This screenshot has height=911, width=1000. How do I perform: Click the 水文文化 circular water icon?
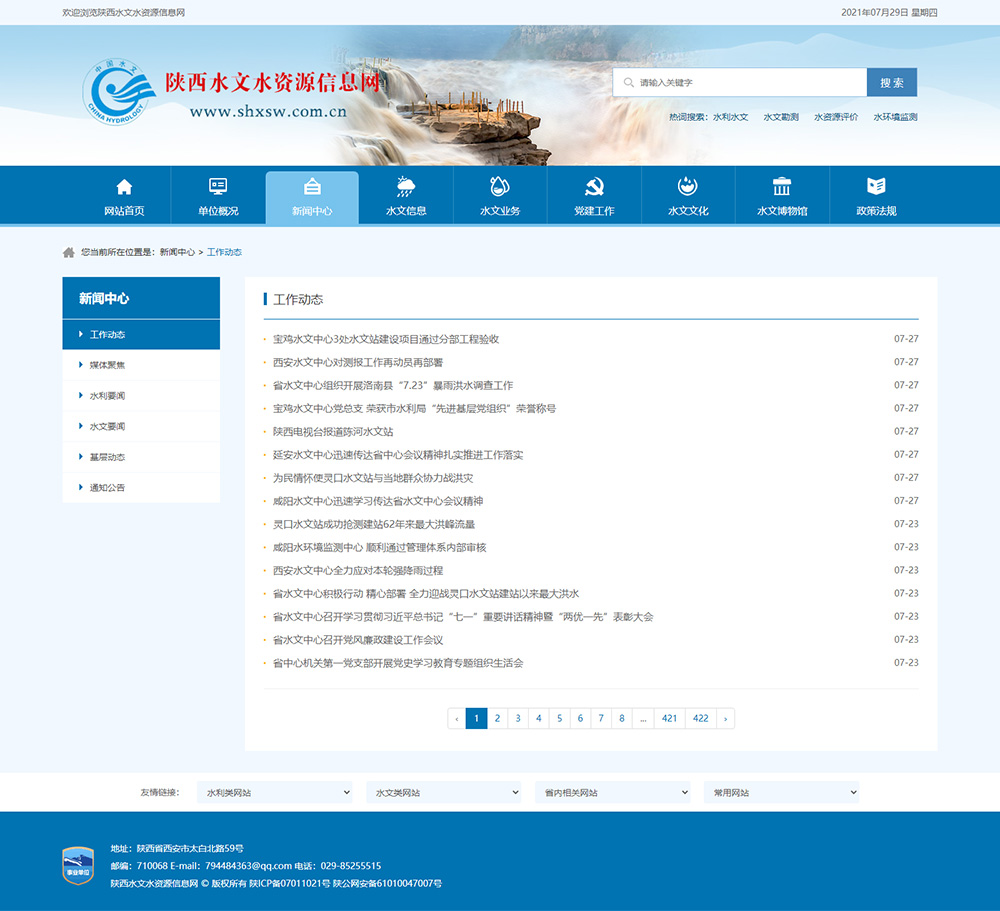click(x=688, y=187)
